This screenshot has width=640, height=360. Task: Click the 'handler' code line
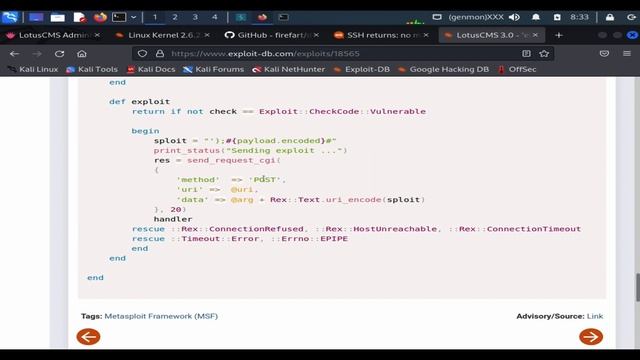tap(173, 219)
